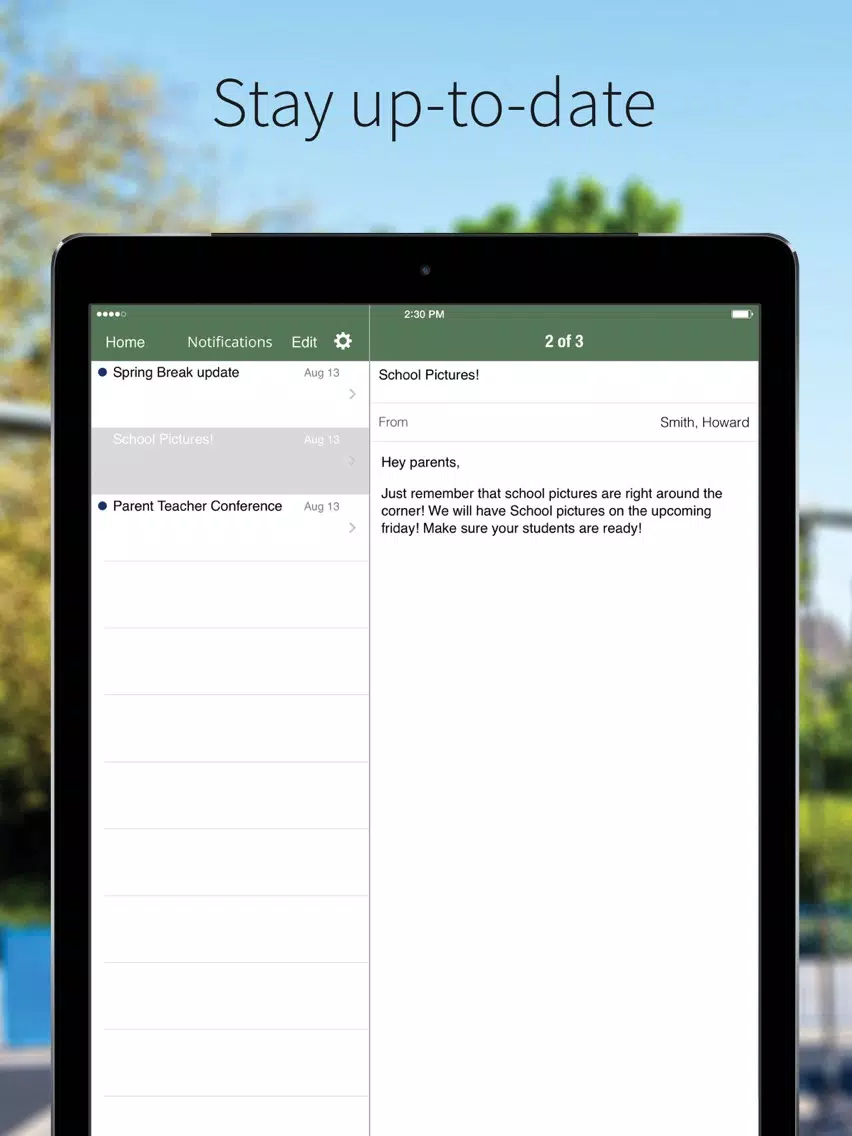This screenshot has height=1136, width=852.
Task: Click the message body paragraph
Action: tap(551, 511)
